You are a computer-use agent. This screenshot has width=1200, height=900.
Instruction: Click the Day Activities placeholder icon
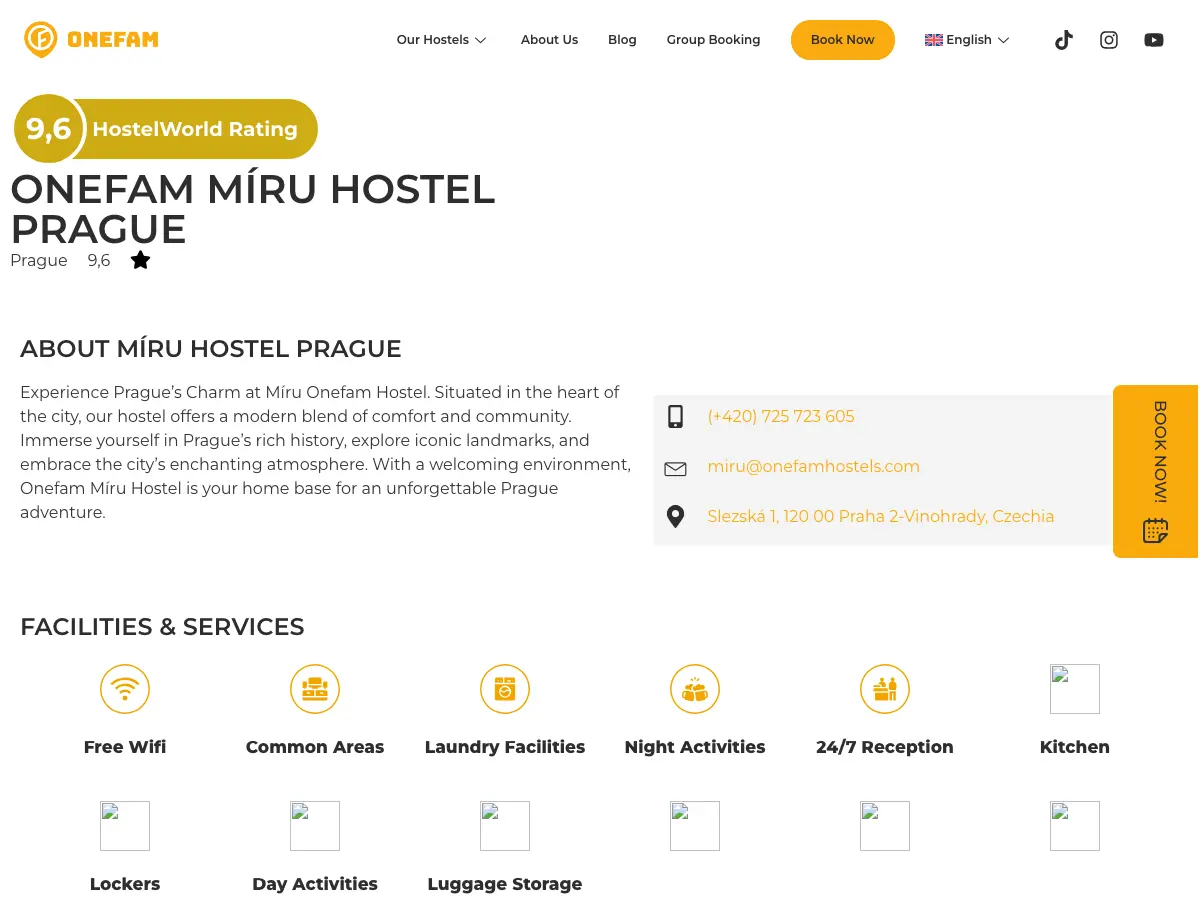[315, 826]
